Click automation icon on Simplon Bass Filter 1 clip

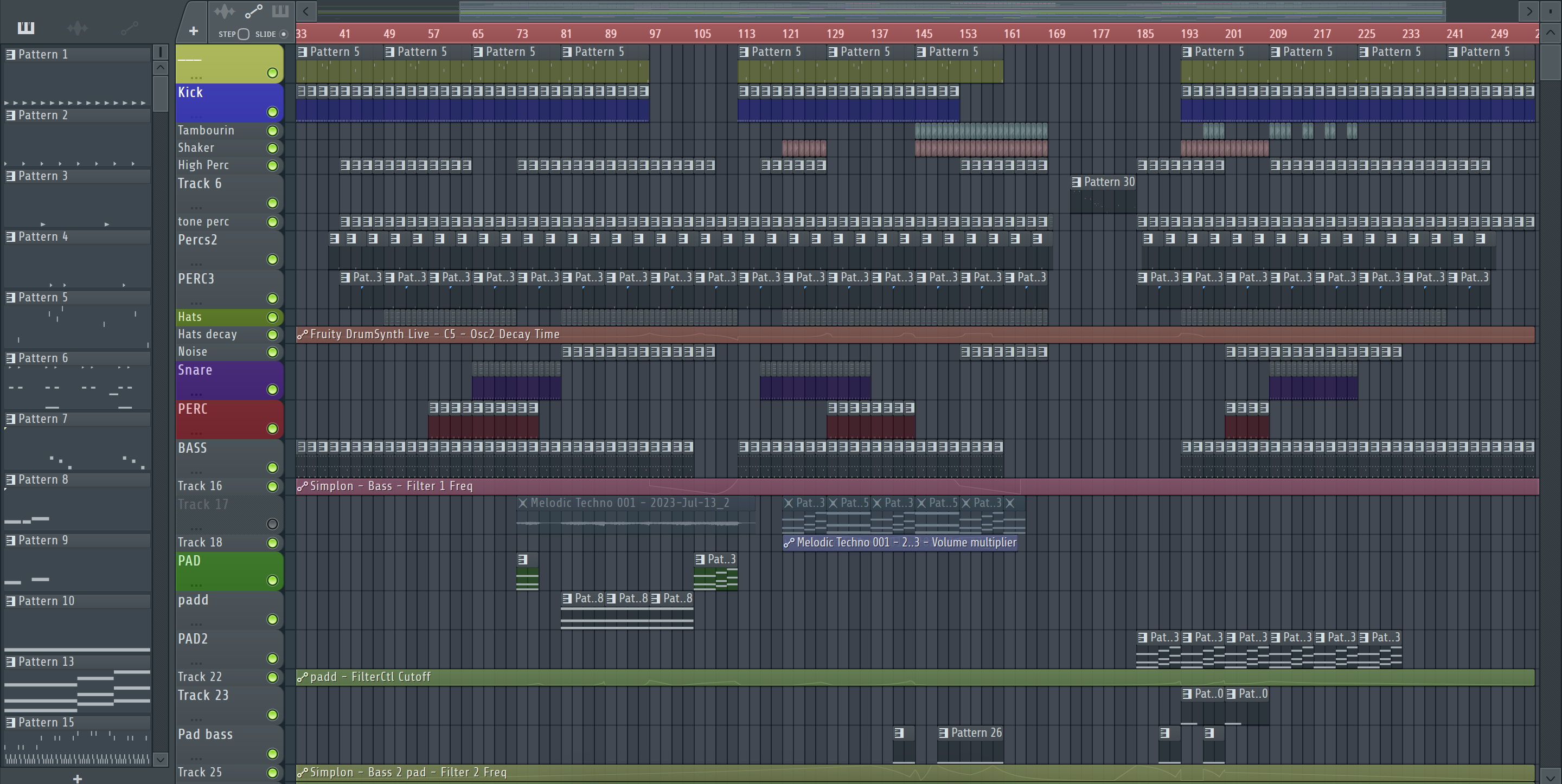tap(303, 486)
